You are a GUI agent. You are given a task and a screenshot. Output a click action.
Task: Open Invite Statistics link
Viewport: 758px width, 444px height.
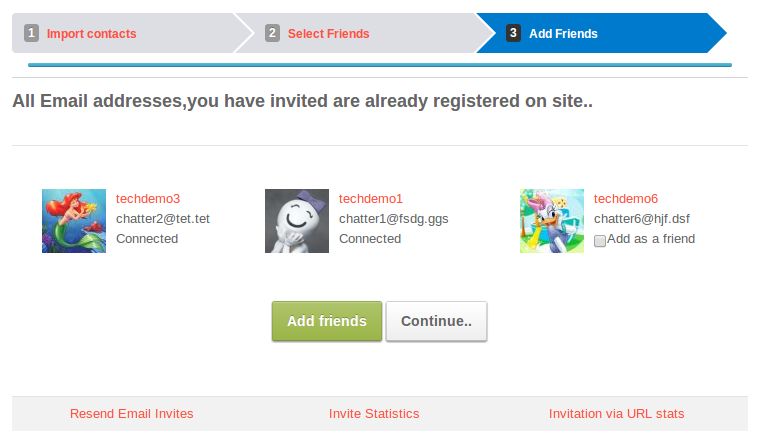pos(374,413)
